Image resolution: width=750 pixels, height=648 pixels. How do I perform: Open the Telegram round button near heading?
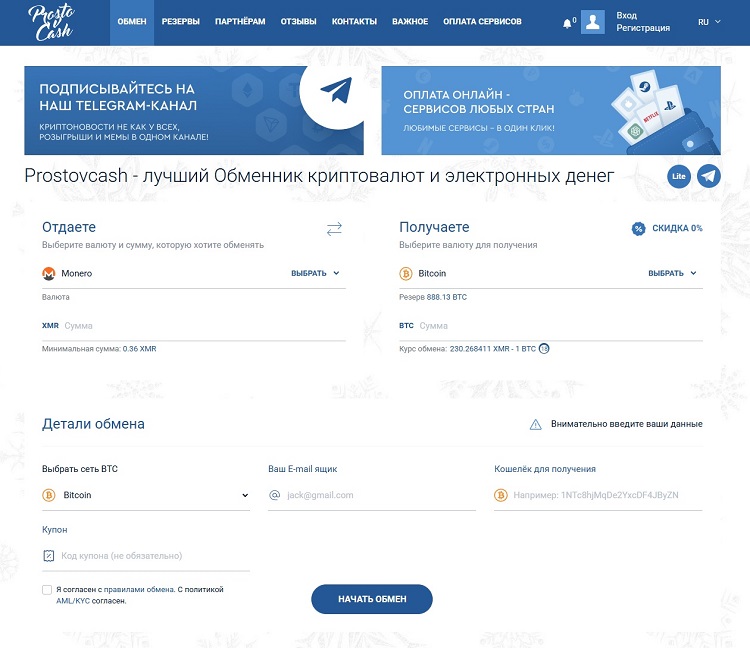(x=709, y=176)
